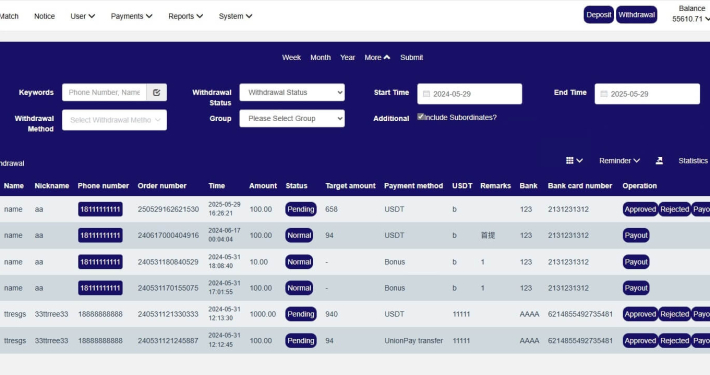Screen dimensions: 710x375
Task: Click Payout for order 240531180840529
Action: point(636,262)
